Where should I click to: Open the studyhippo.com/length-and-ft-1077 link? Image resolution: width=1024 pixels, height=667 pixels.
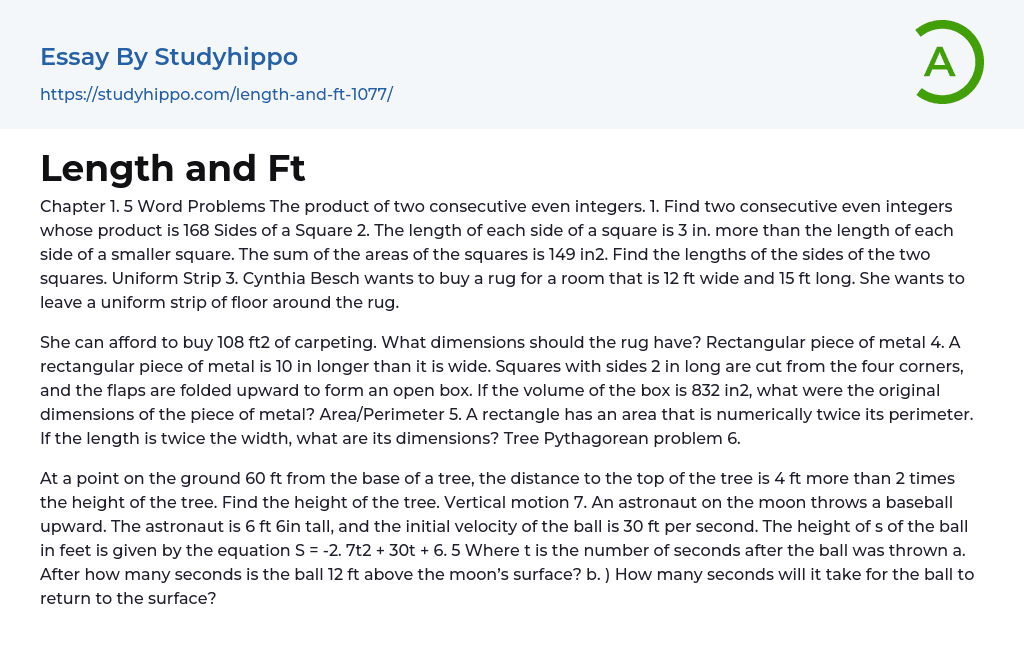click(x=216, y=94)
